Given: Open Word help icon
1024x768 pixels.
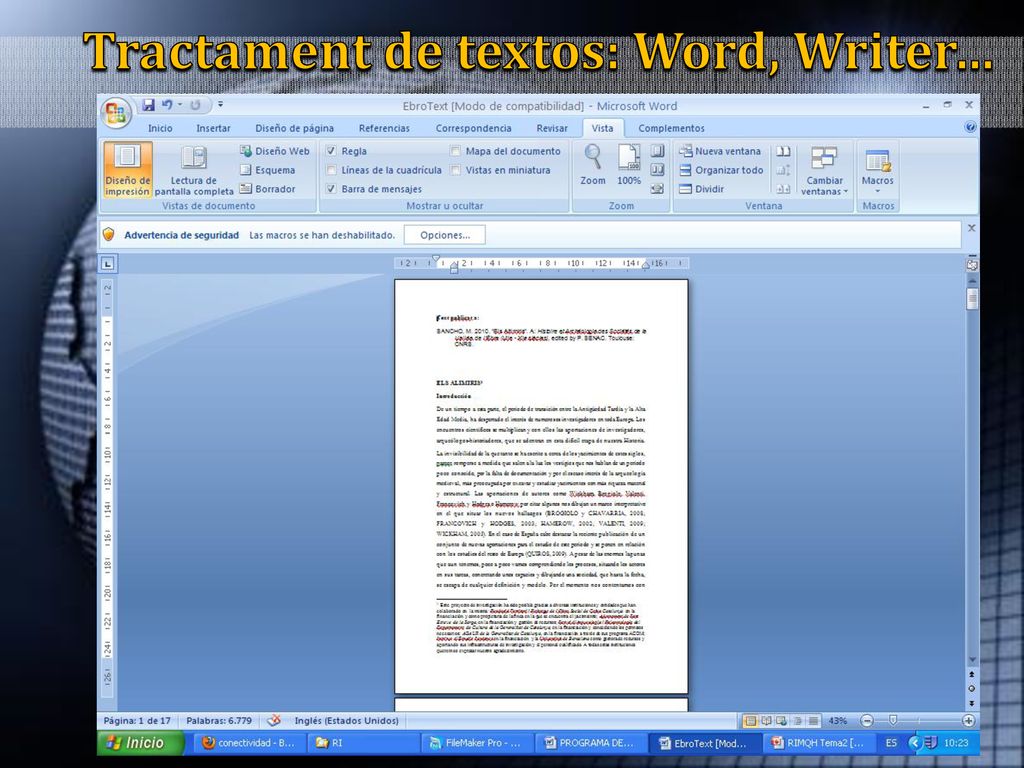Looking at the screenshot, I should click(970, 127).
